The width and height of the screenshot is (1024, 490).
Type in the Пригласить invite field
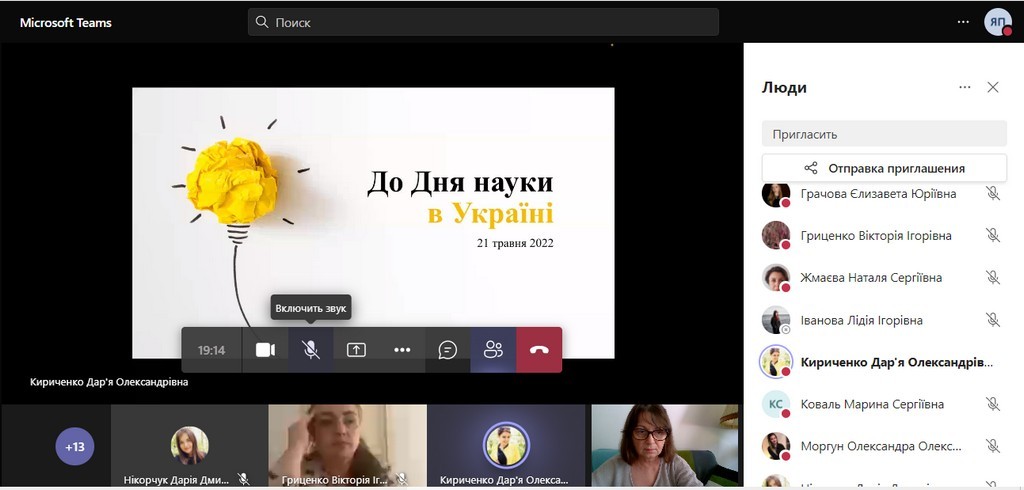click(x=883, y=133)
